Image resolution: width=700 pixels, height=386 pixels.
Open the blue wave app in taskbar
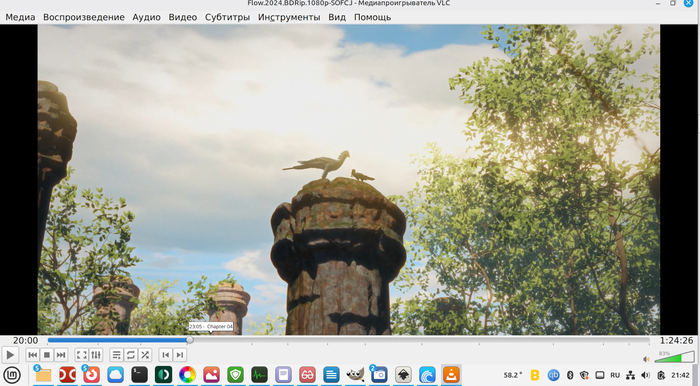pos(427,375)
